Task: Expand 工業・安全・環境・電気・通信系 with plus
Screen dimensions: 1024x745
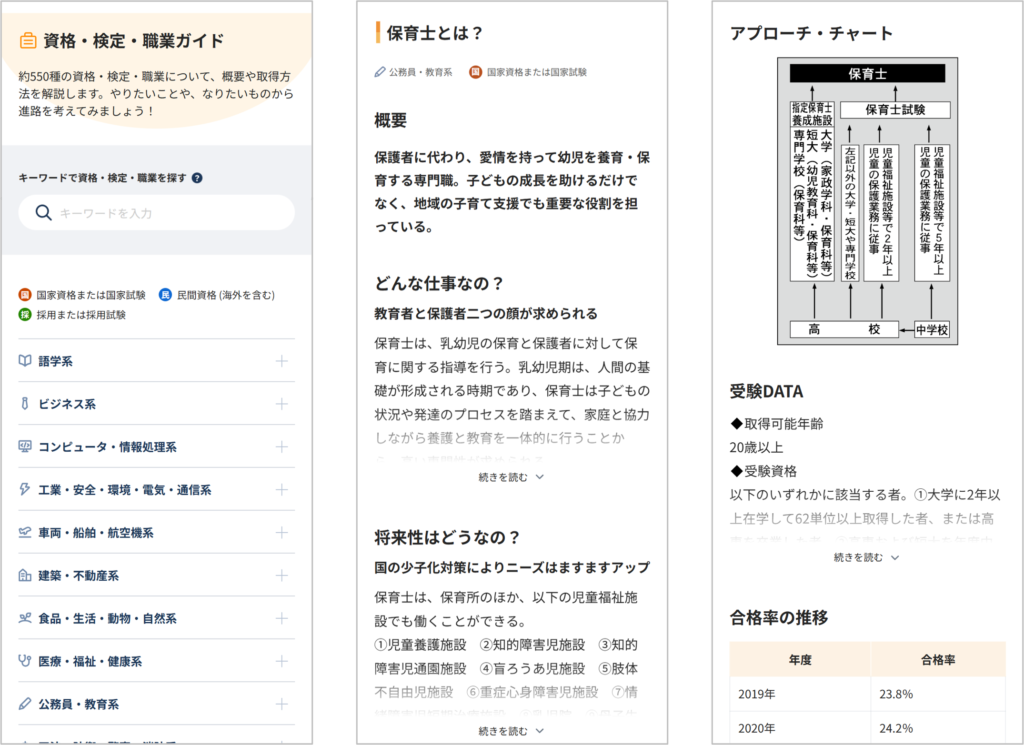Action: tap(281, 490)
